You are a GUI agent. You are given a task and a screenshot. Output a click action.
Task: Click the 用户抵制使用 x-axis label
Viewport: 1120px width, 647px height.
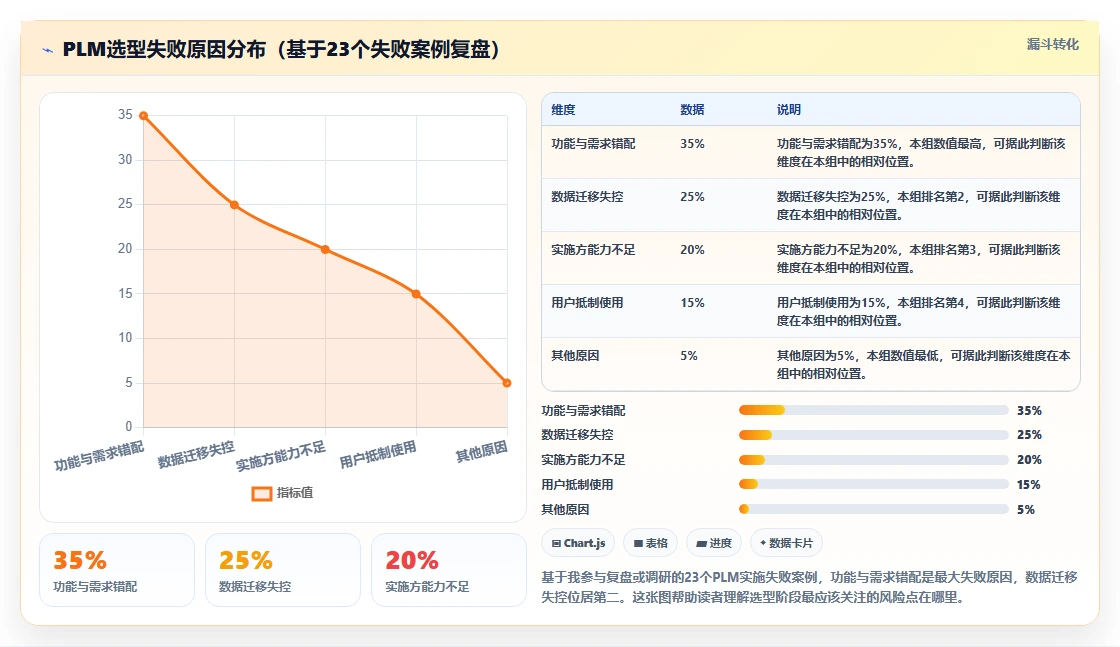point(378,454)
